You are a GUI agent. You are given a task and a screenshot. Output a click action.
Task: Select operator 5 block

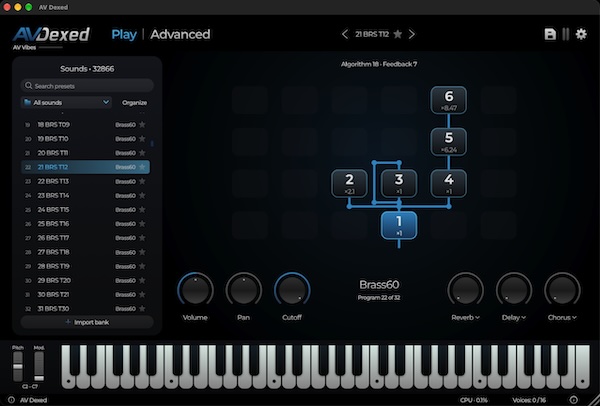pos(448,142)
